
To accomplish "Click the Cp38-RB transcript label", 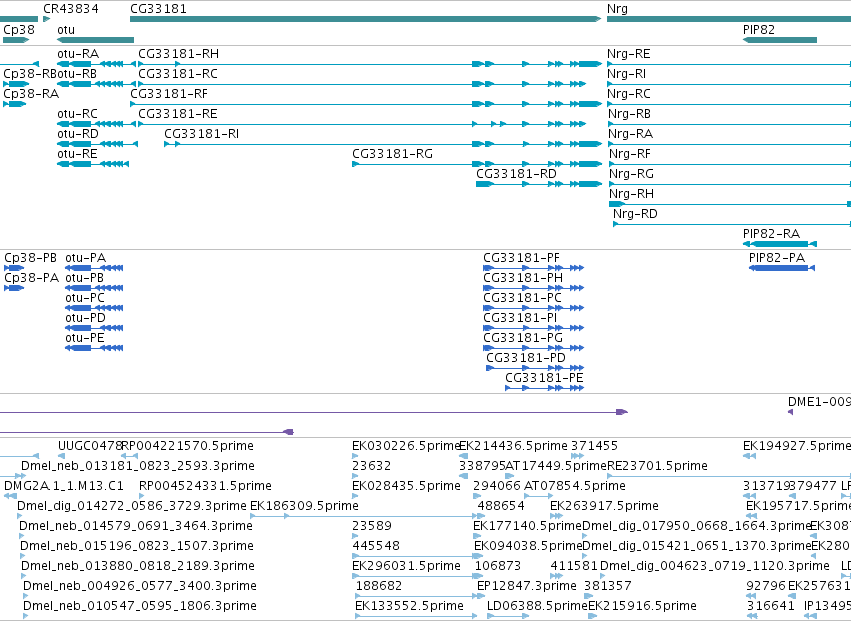I will [x=30, y=74].
